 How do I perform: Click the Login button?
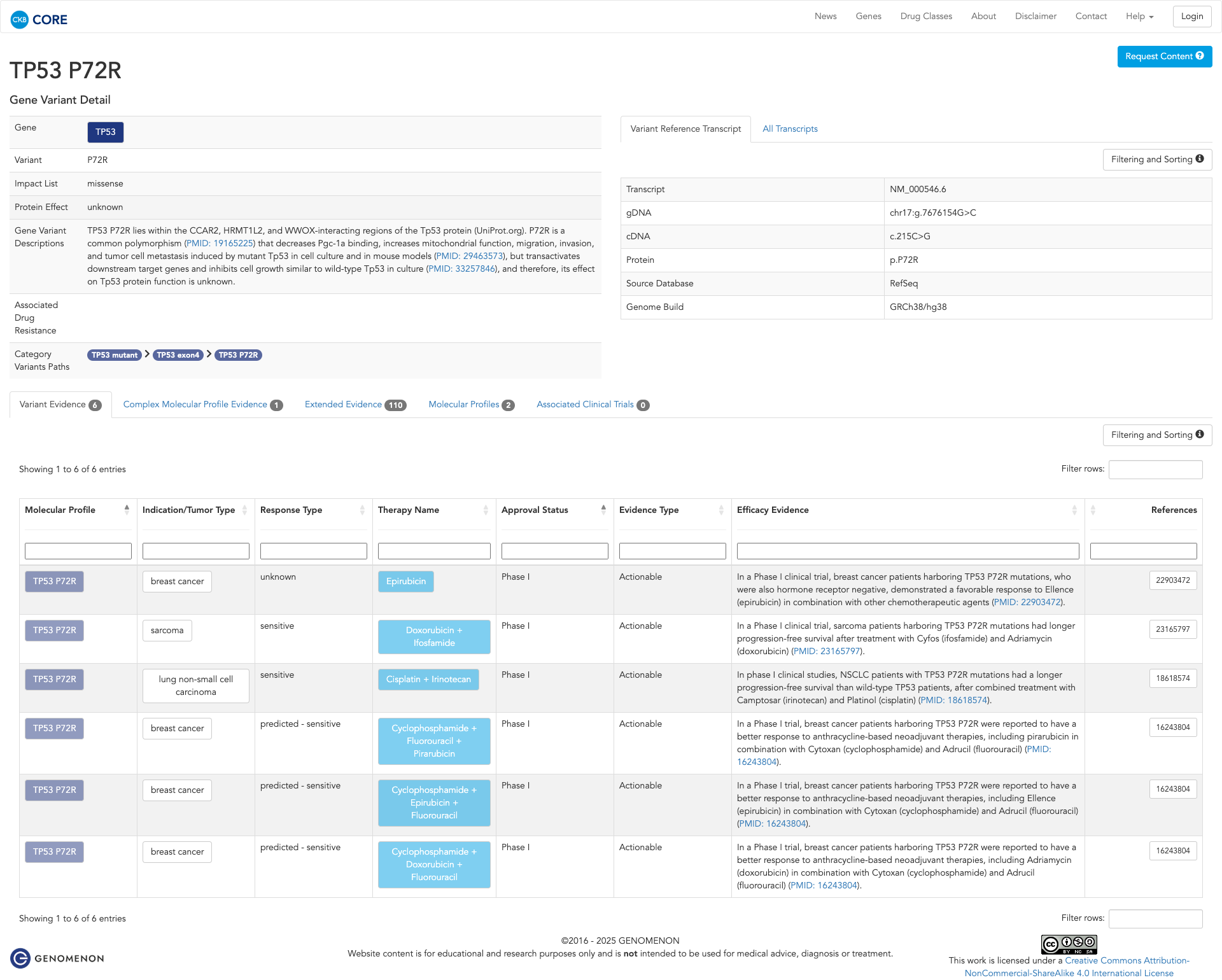(x=1191, y=17)
